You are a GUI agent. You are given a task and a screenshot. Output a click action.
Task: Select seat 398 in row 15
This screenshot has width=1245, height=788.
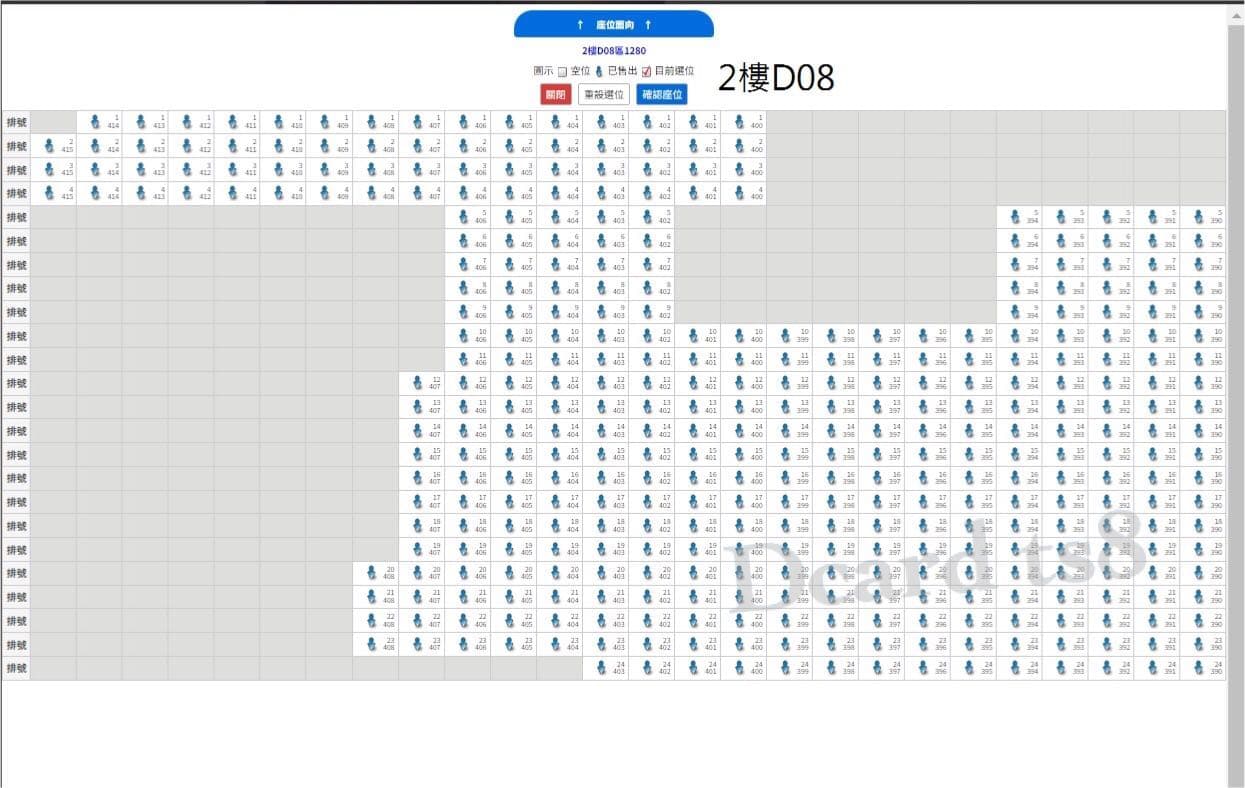836,455
